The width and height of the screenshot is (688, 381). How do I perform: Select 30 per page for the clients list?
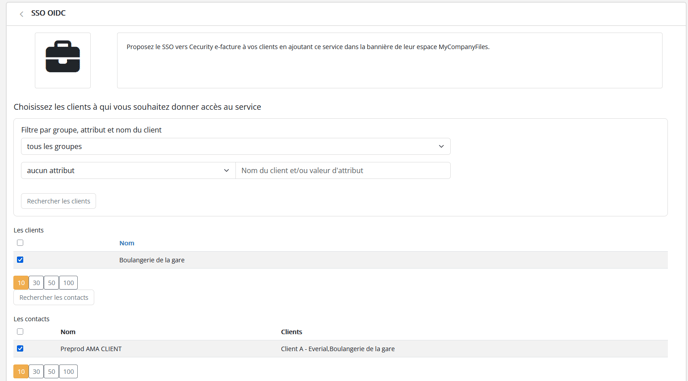tap(36, 283)
